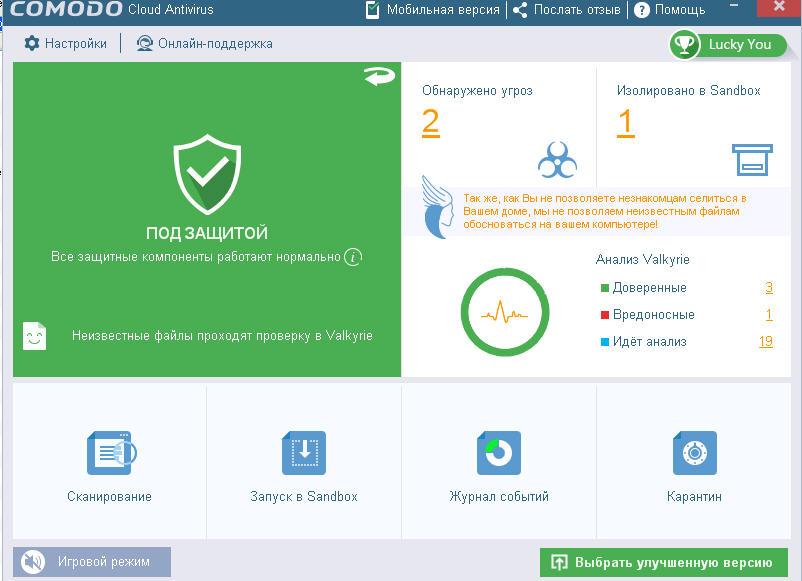Click the Valkyrie pulse circle indicator
Screen dimensions: 802x581
click(505, 312)
